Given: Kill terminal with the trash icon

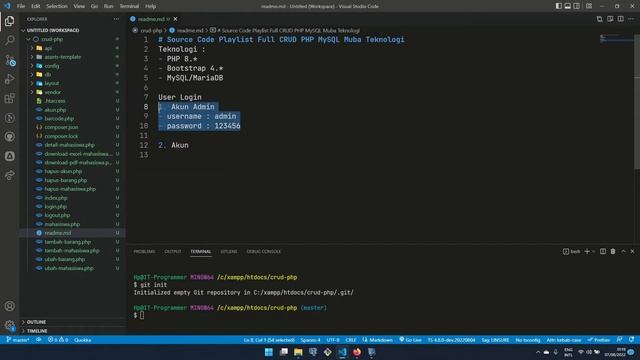Looking at the screenshot, I should [x=613, y=251].
